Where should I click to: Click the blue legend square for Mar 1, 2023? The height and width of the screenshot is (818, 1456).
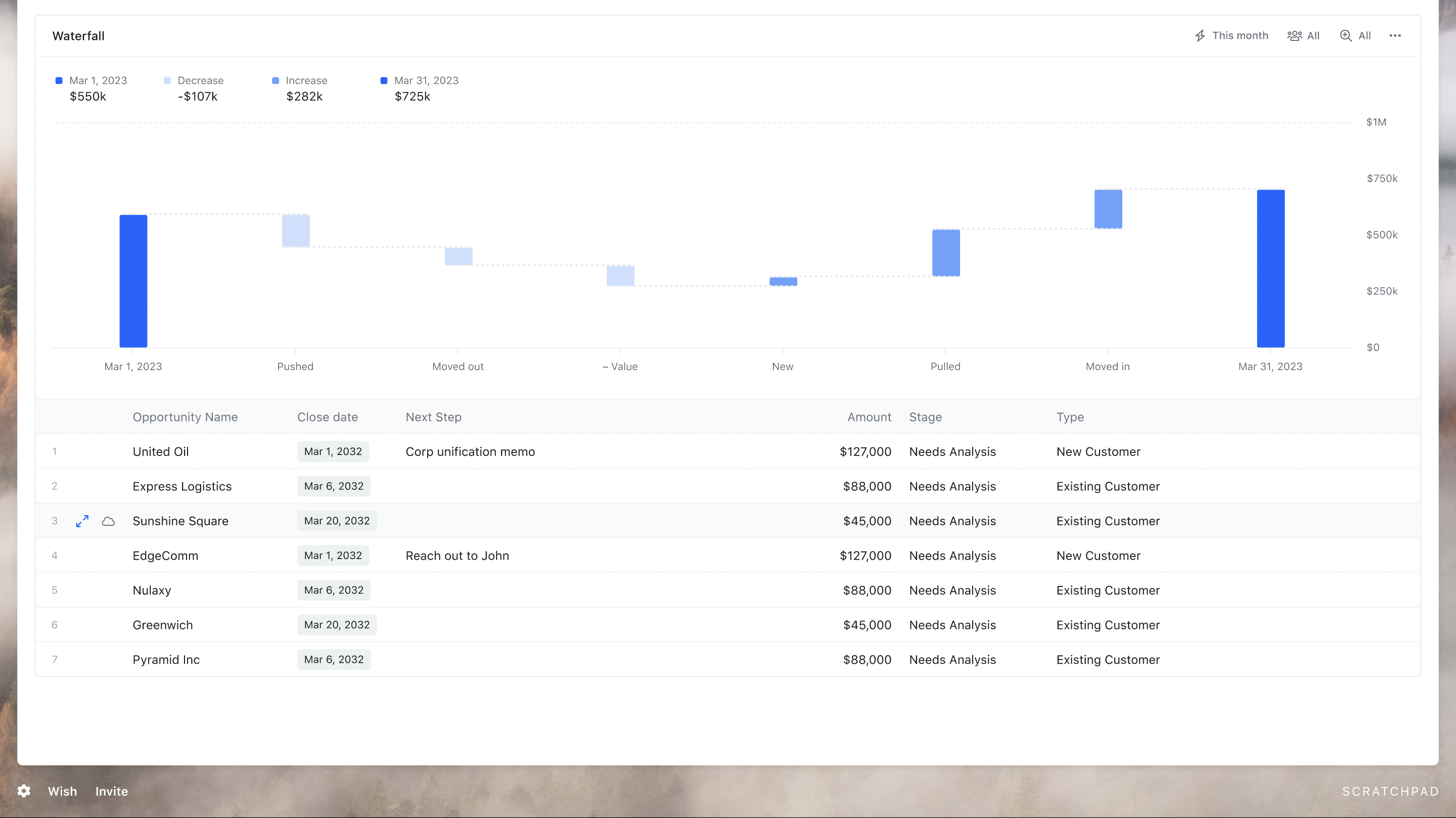coord(59,80)
